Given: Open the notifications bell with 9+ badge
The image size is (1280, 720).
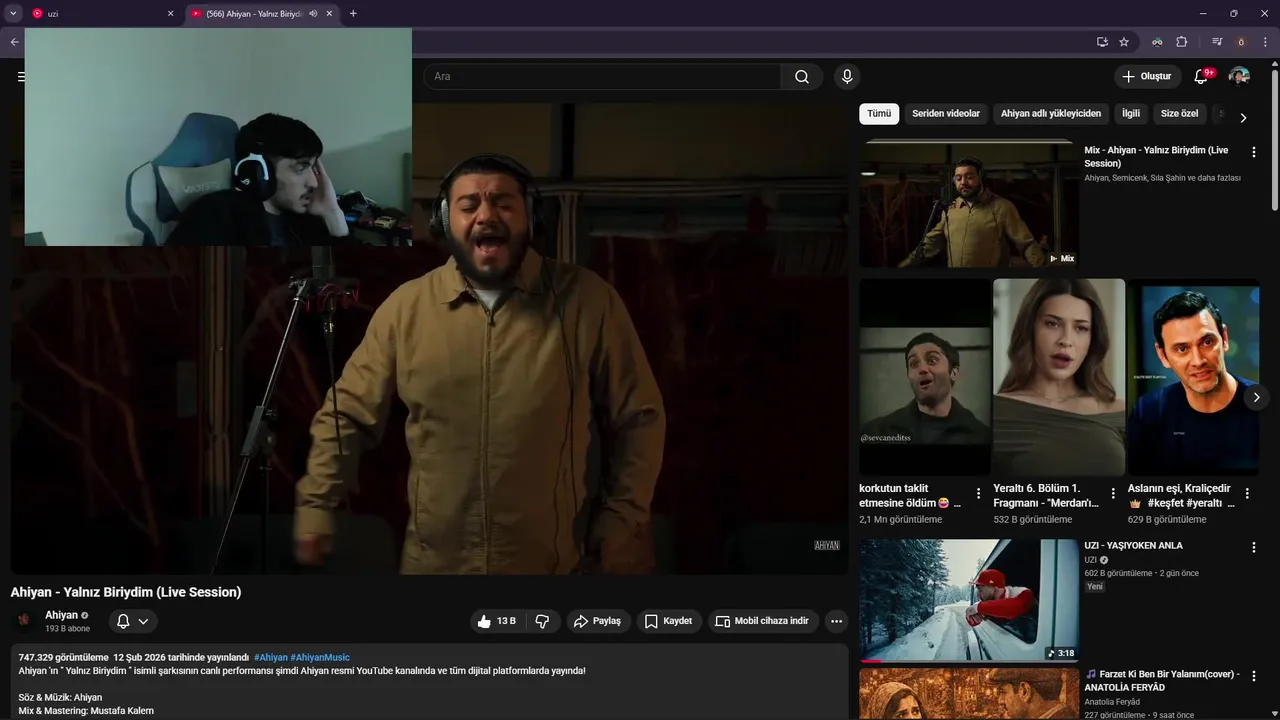Looking at the screenshot, I should tap(1202, 76).
